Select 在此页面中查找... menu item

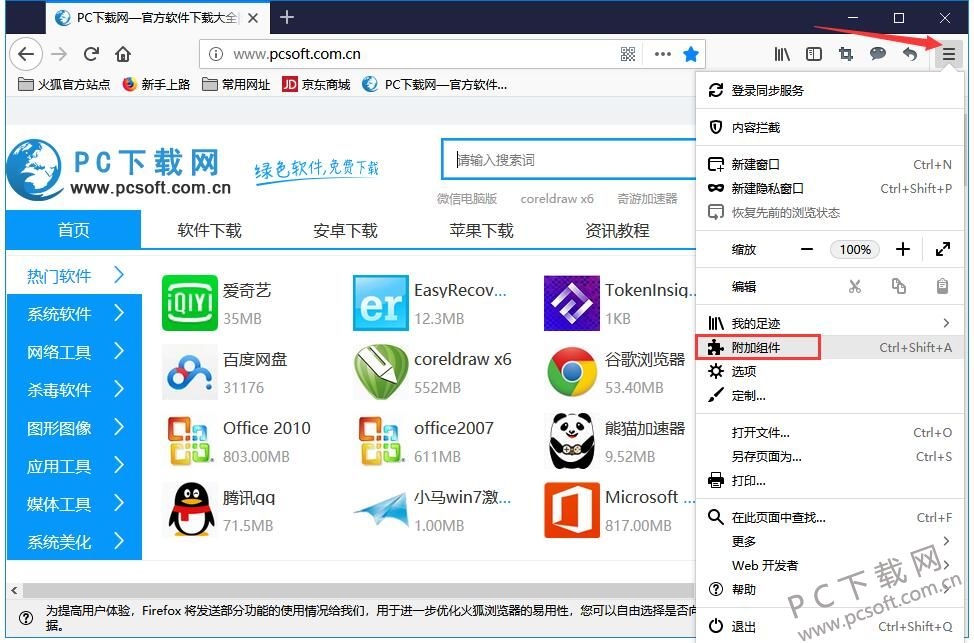830,517
